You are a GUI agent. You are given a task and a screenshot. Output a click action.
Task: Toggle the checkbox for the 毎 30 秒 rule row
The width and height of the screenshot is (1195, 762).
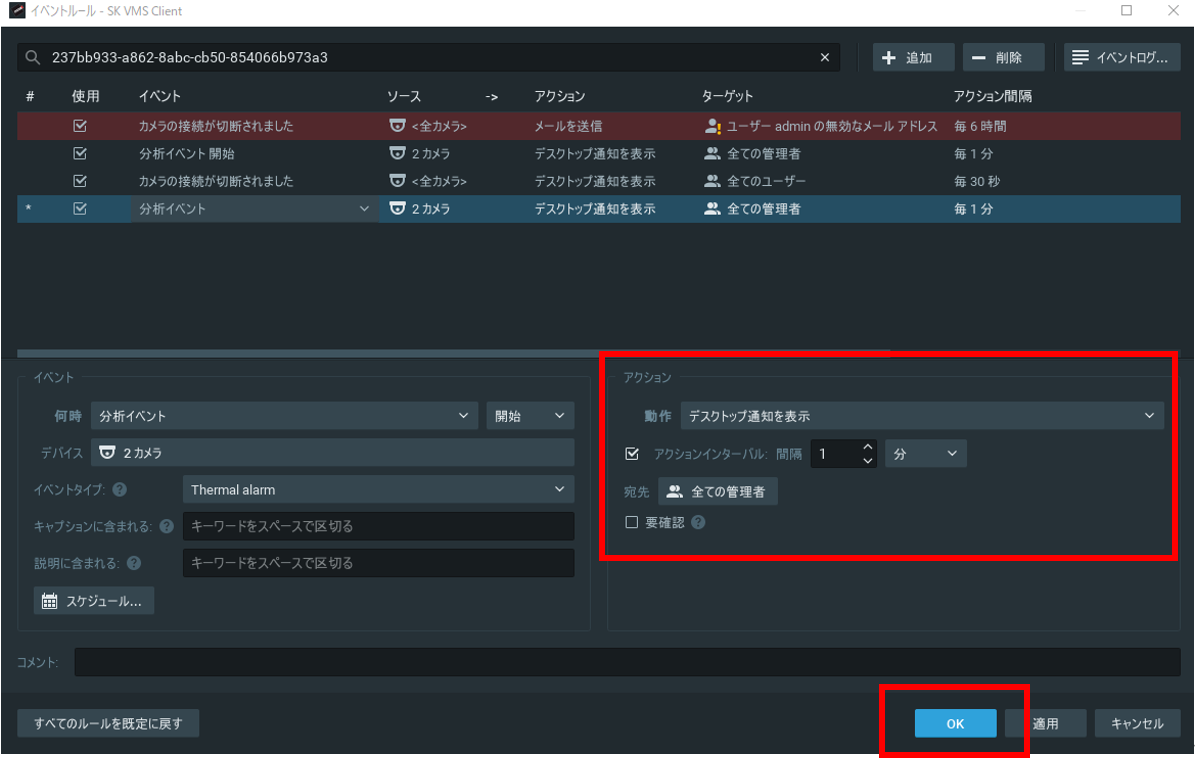click(x=80, y=181)
